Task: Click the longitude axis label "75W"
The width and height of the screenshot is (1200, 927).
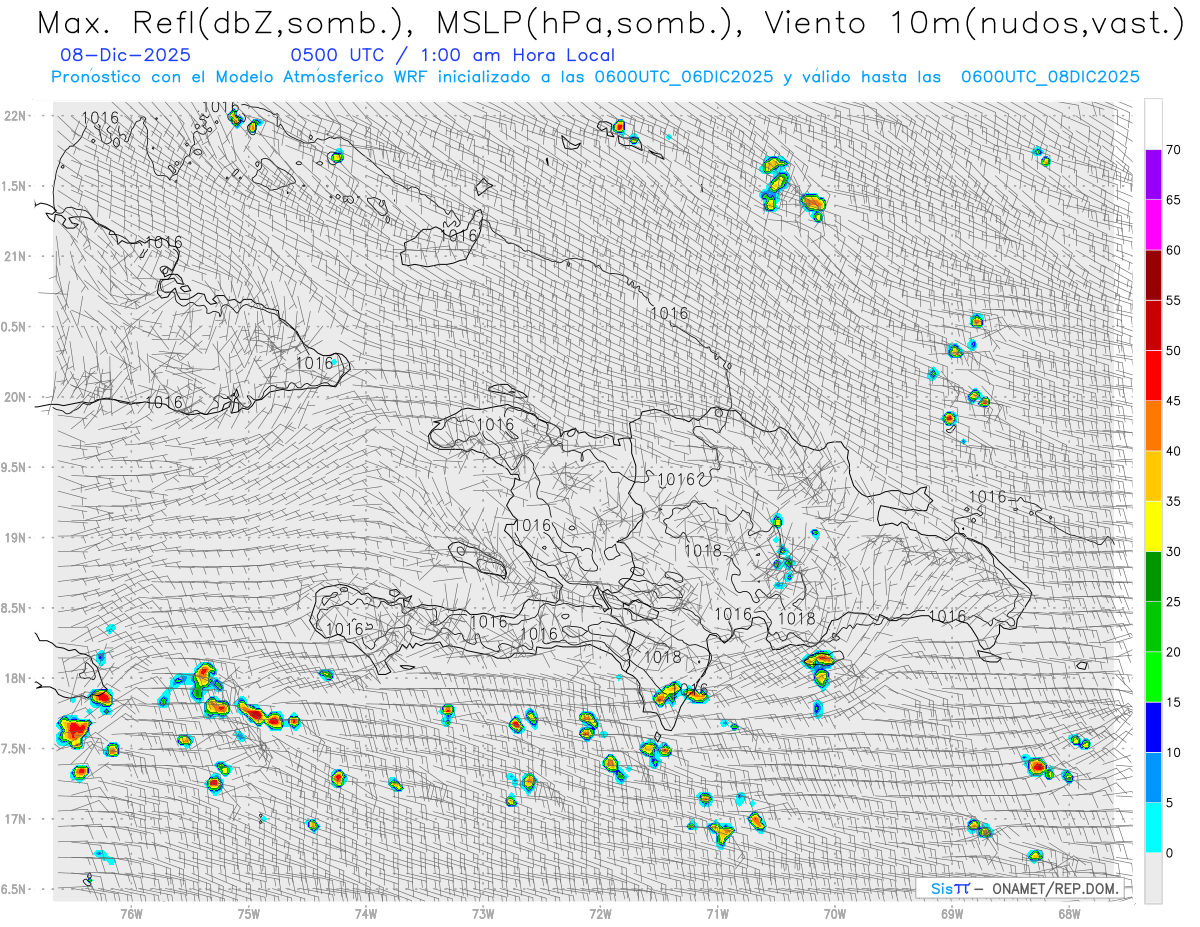Action: [x=249, y=912]
